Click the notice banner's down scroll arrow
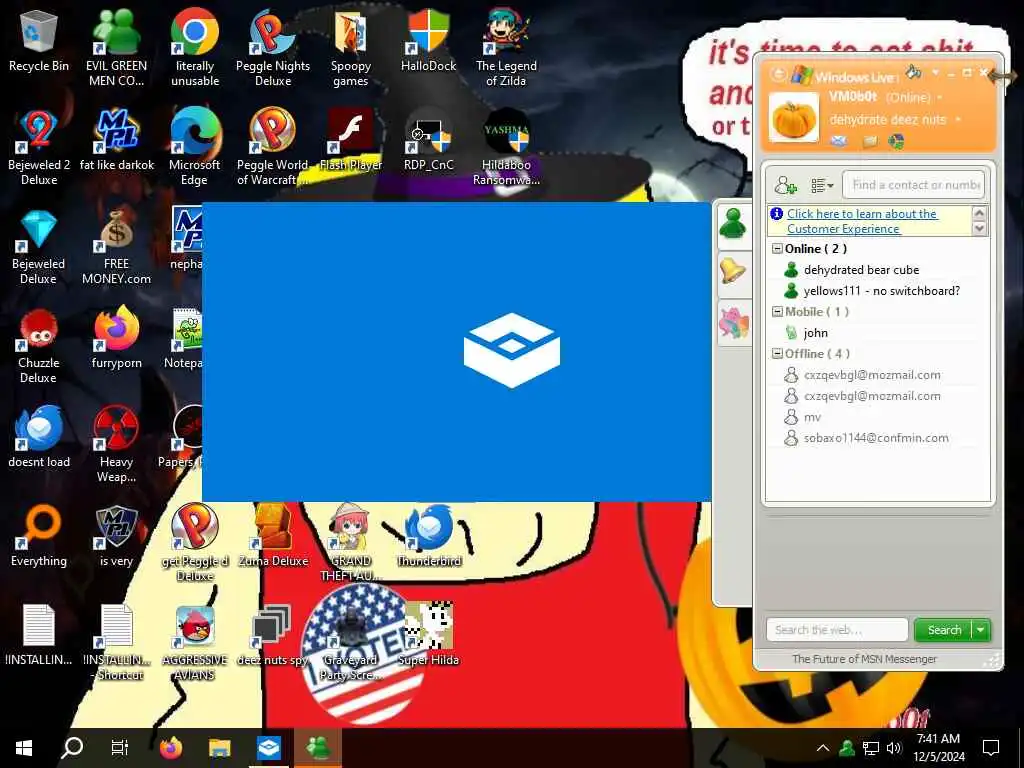 coord(979,229)
